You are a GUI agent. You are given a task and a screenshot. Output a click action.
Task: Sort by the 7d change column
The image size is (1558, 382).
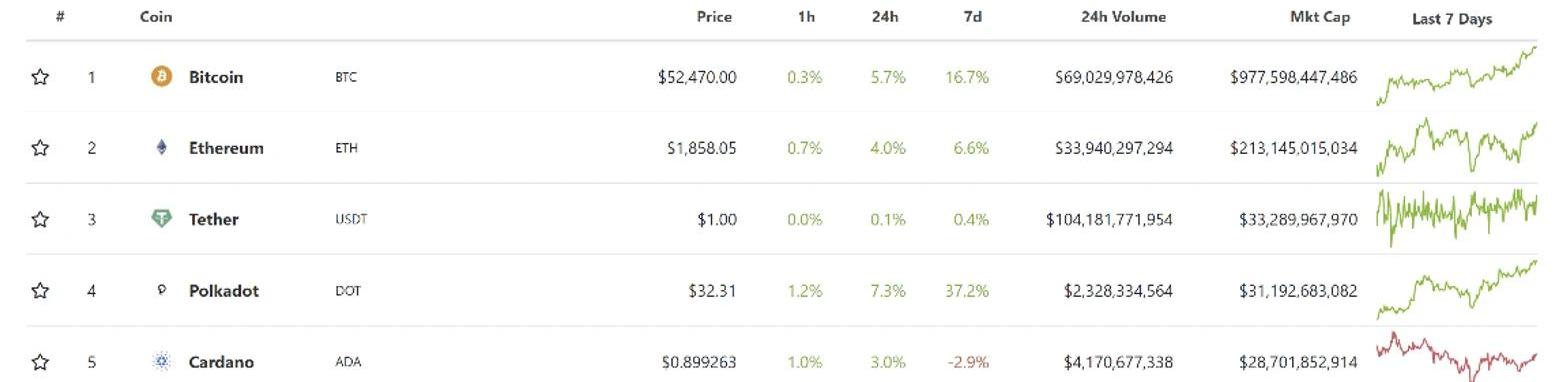coord(972,17)
